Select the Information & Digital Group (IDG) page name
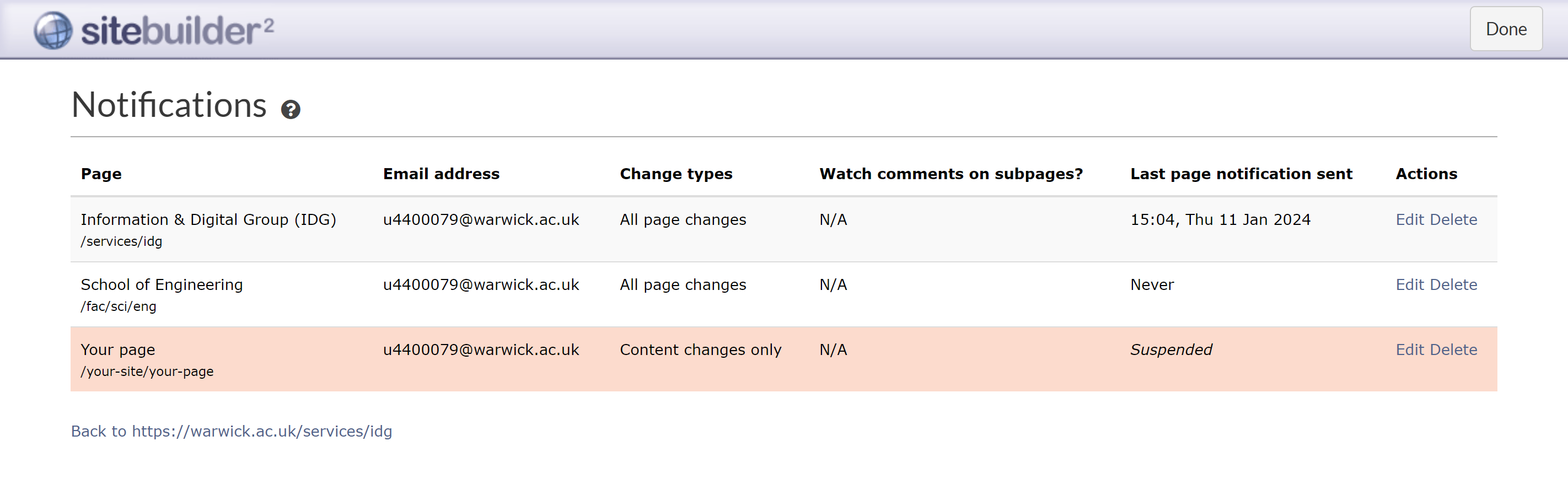 [x=208, y=220]
